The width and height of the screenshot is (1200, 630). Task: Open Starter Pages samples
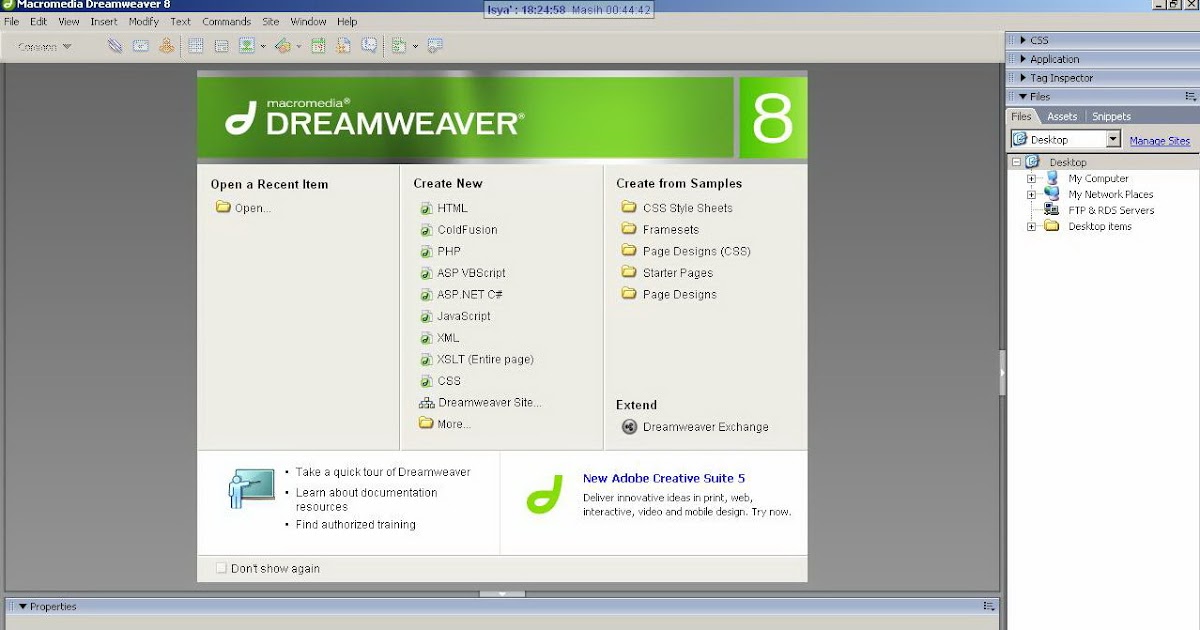coord(678,273)
